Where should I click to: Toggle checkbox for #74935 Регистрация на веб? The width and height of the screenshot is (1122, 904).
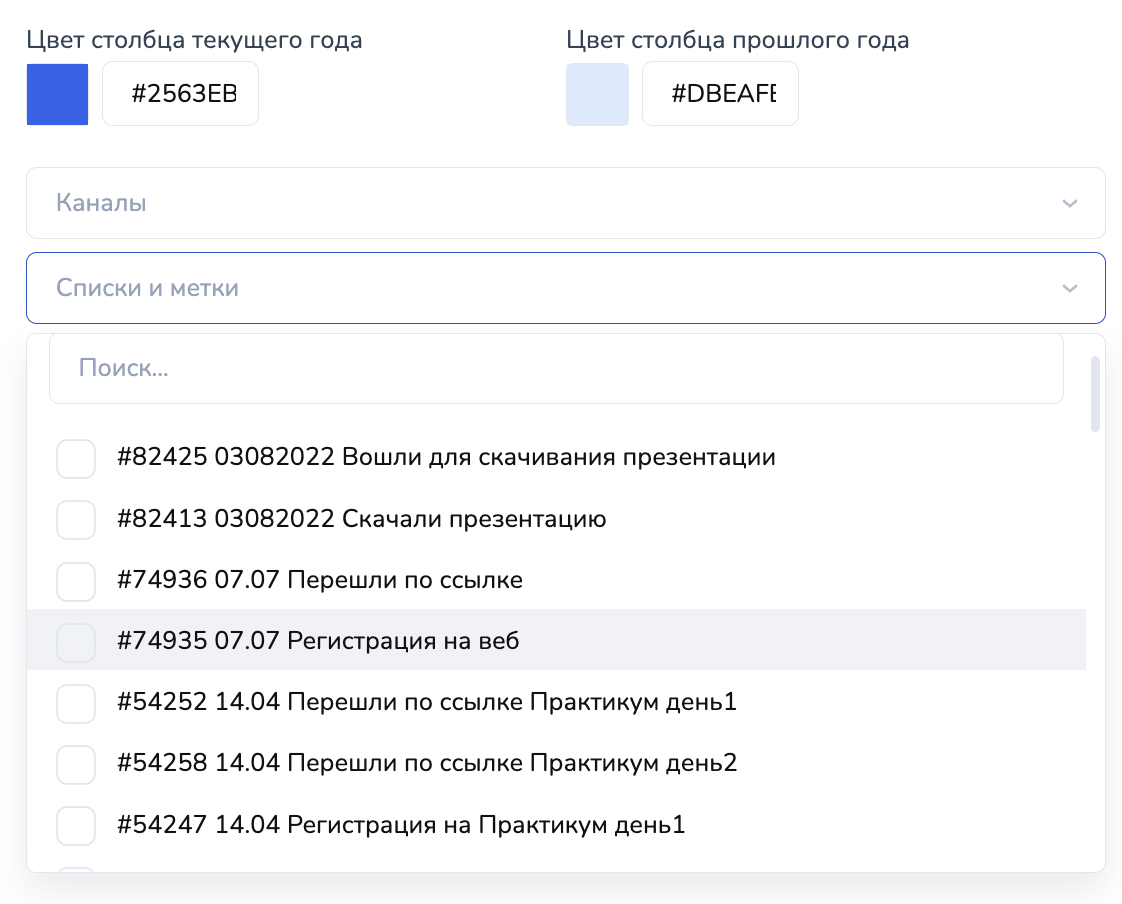[76, 642]
